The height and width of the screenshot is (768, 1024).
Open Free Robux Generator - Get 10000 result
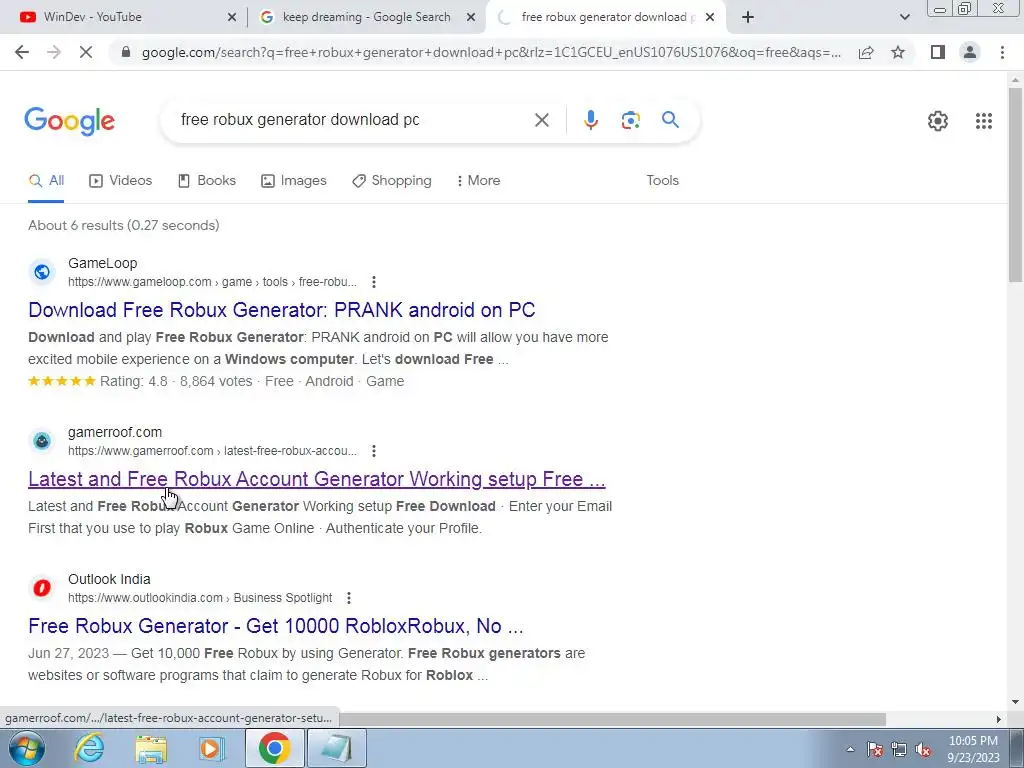click(276, 626)
